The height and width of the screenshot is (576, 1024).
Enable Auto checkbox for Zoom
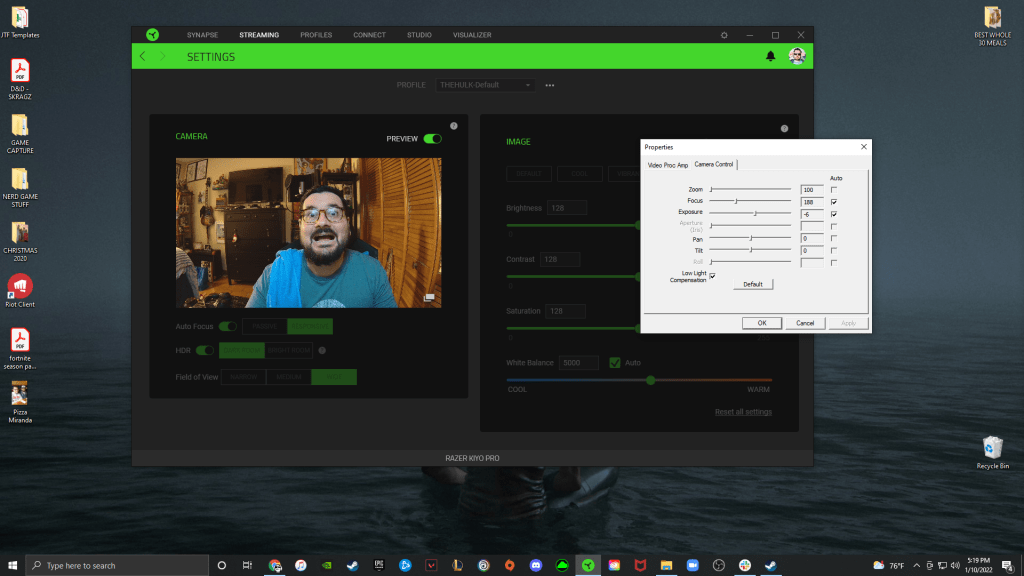[x=834, y=189]
